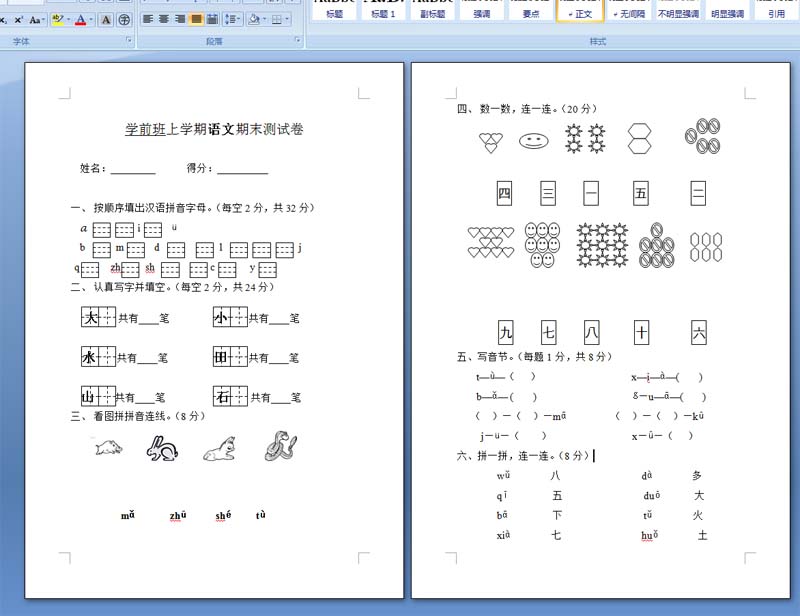Click the line spacing icon
The height and width of the screenshot is (616, 800).
coord(232,19)
